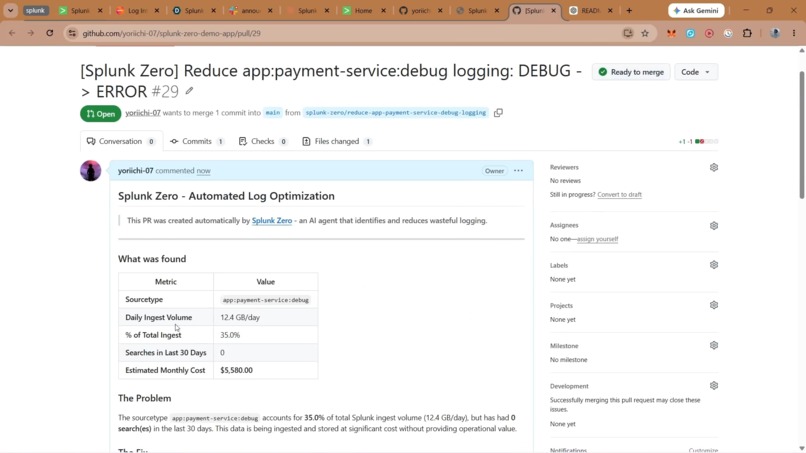The image size is (806, 453).
Task: Switch to the Commits tab
Action: tap(197, 141)
